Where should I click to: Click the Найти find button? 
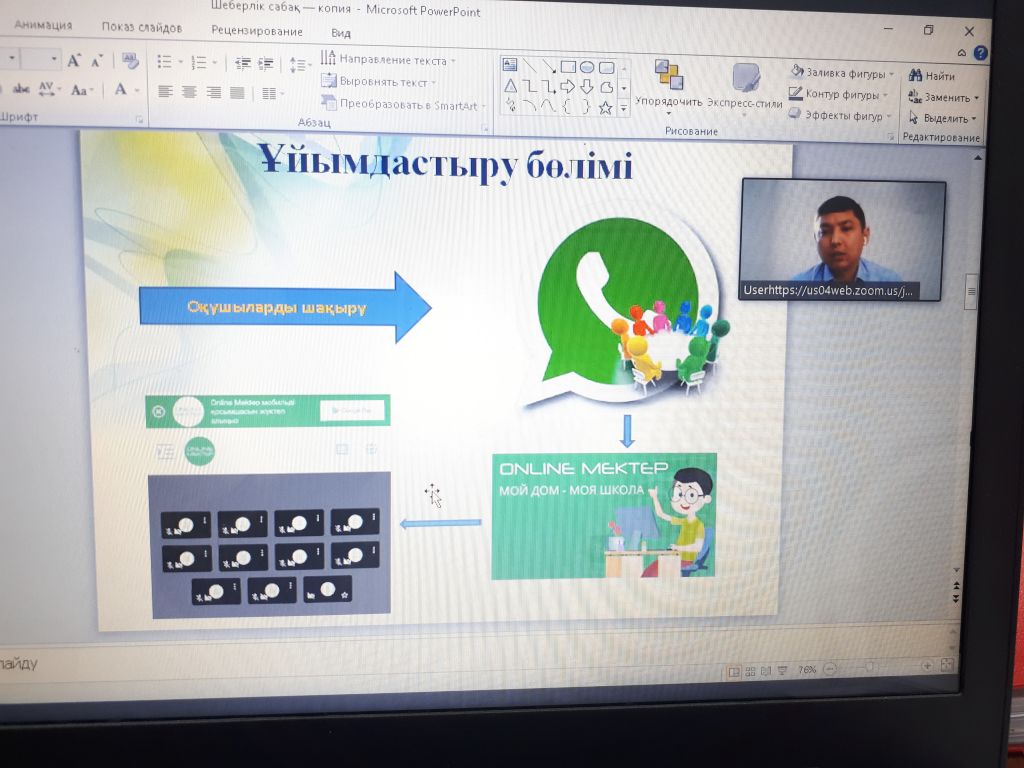932,76
